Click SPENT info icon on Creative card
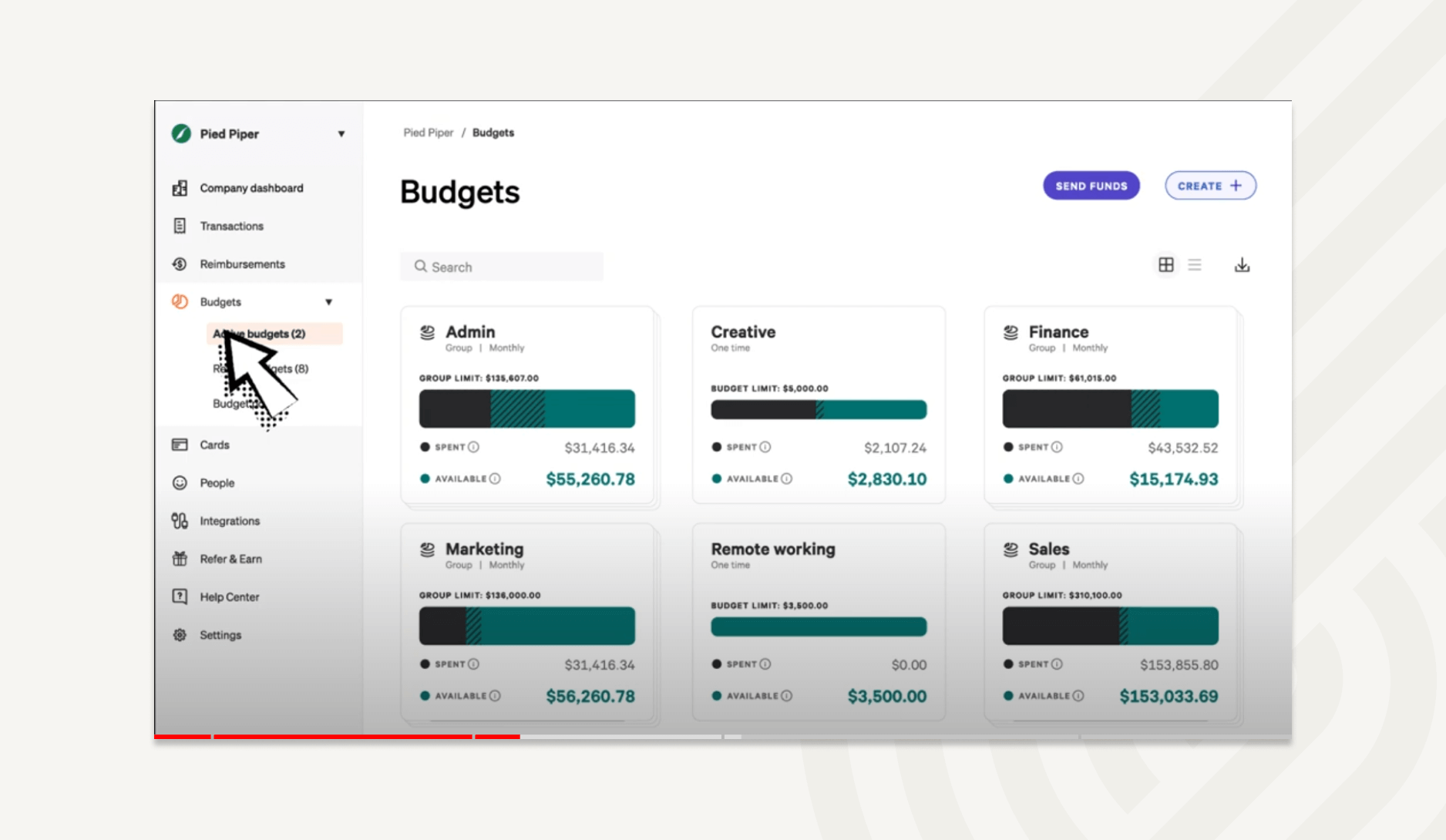Image resolution: width=1446 pixels, height=840 pixels. click(x=765, y=447)
